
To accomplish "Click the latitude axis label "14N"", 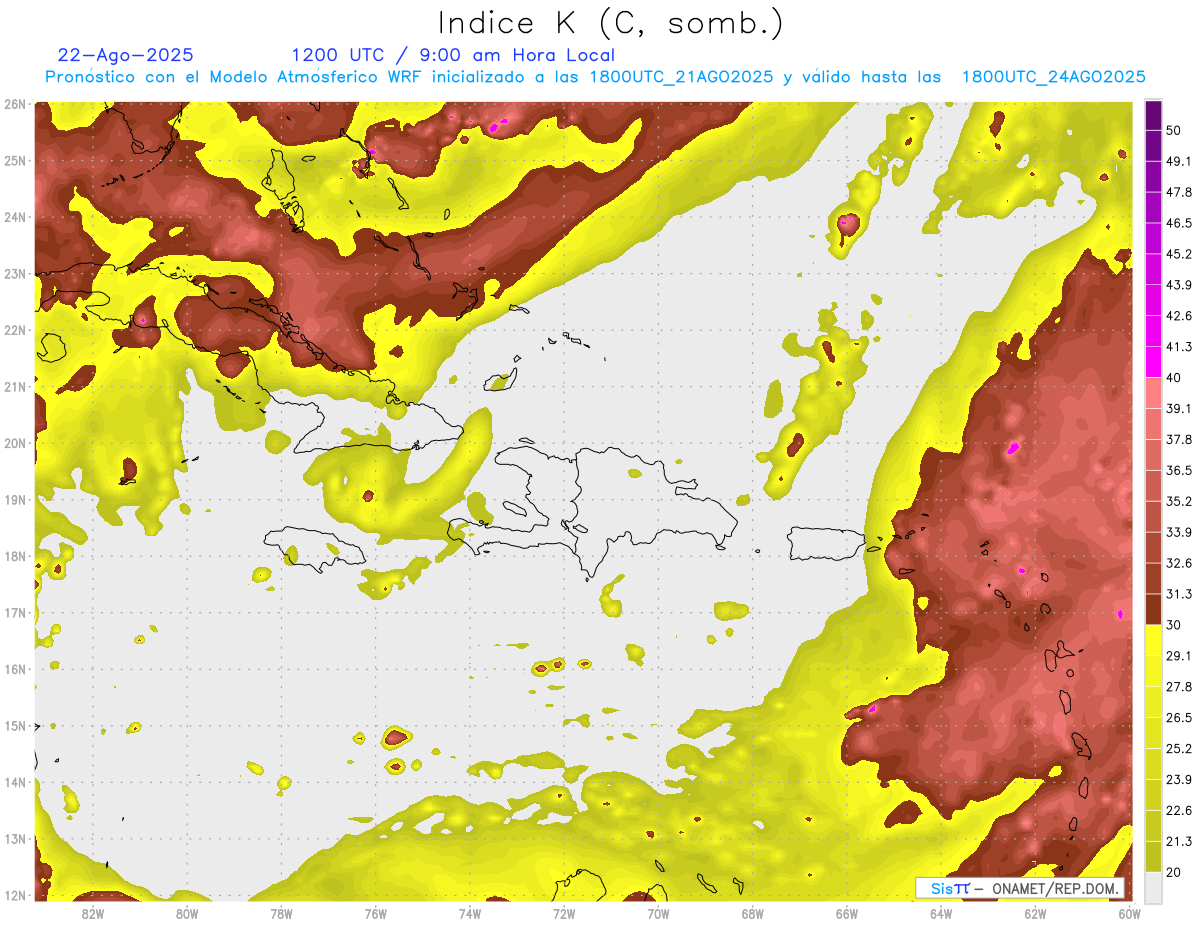I will tap(15, 782).
